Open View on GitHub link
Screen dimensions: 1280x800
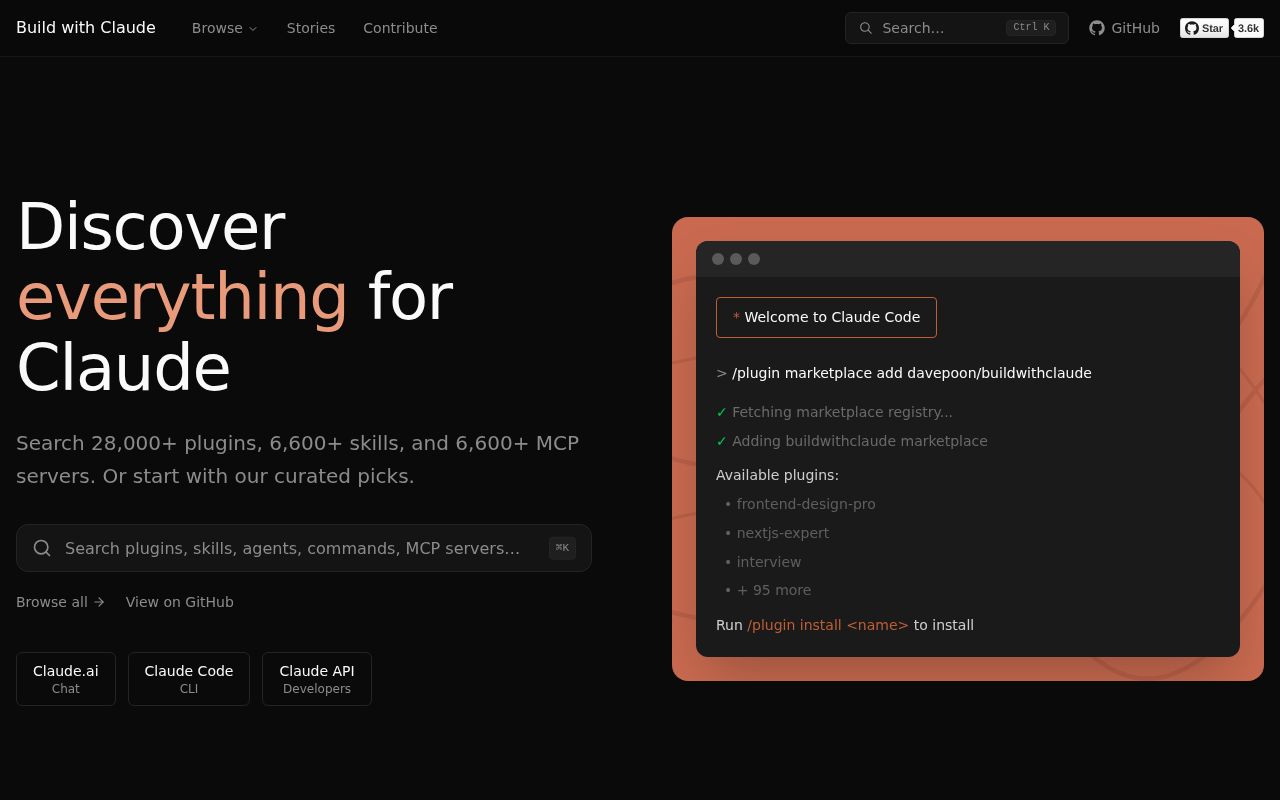(180, 602)
